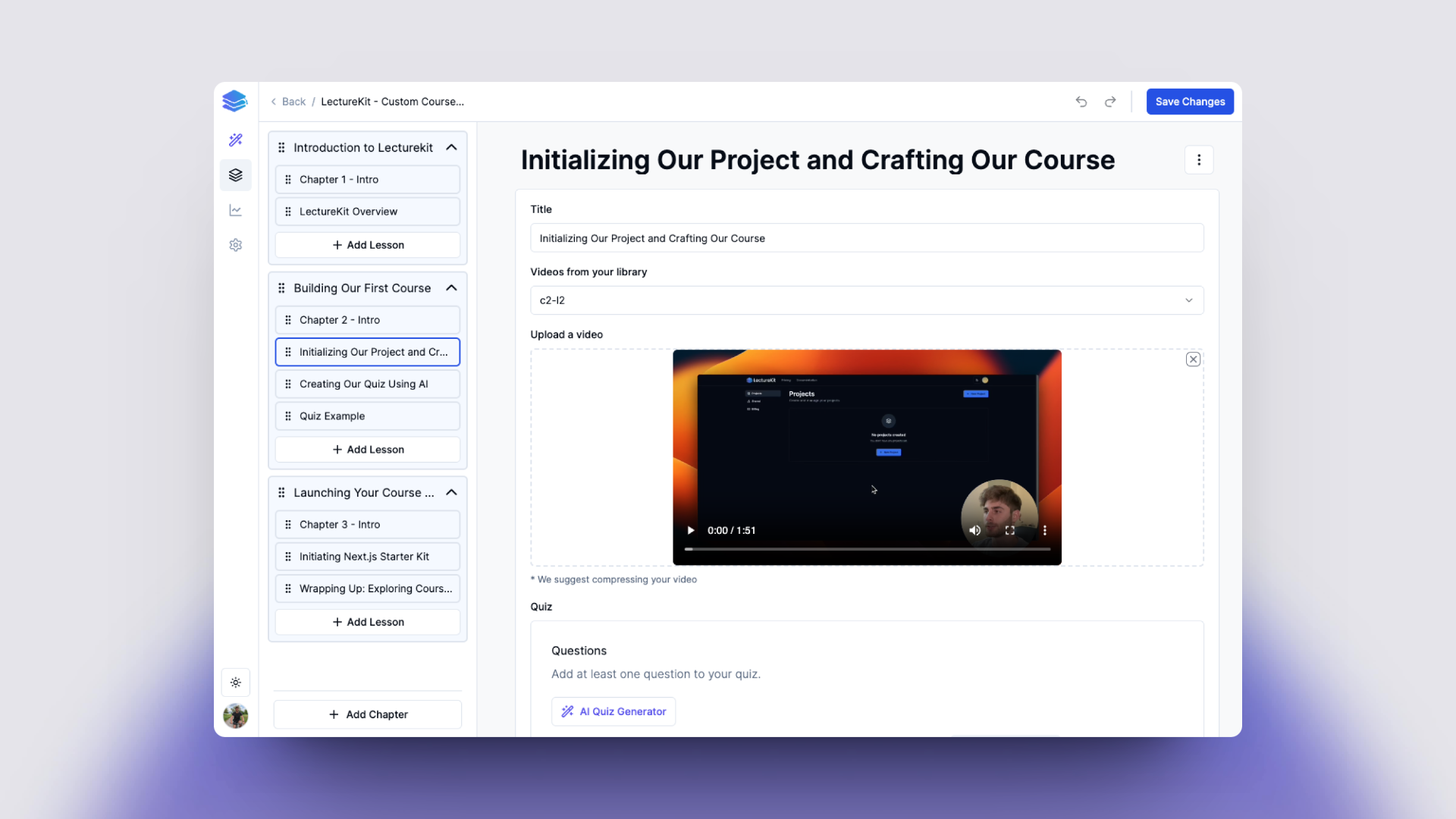Click the profile avatar photo
This screenshot has height=819, width=1456.
tap(235, 716)
